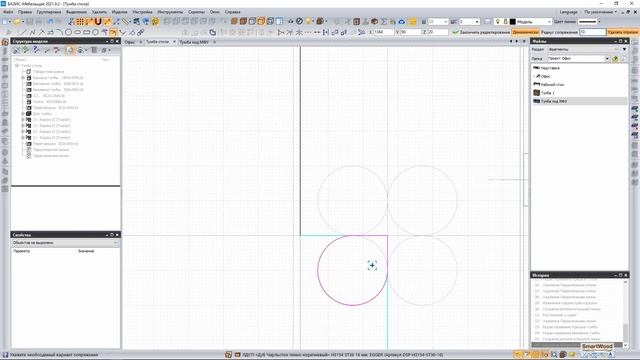Select Офис item in Files list
Image resolution: width=640 pixels, height=360 pixels.
coord(545,76)
